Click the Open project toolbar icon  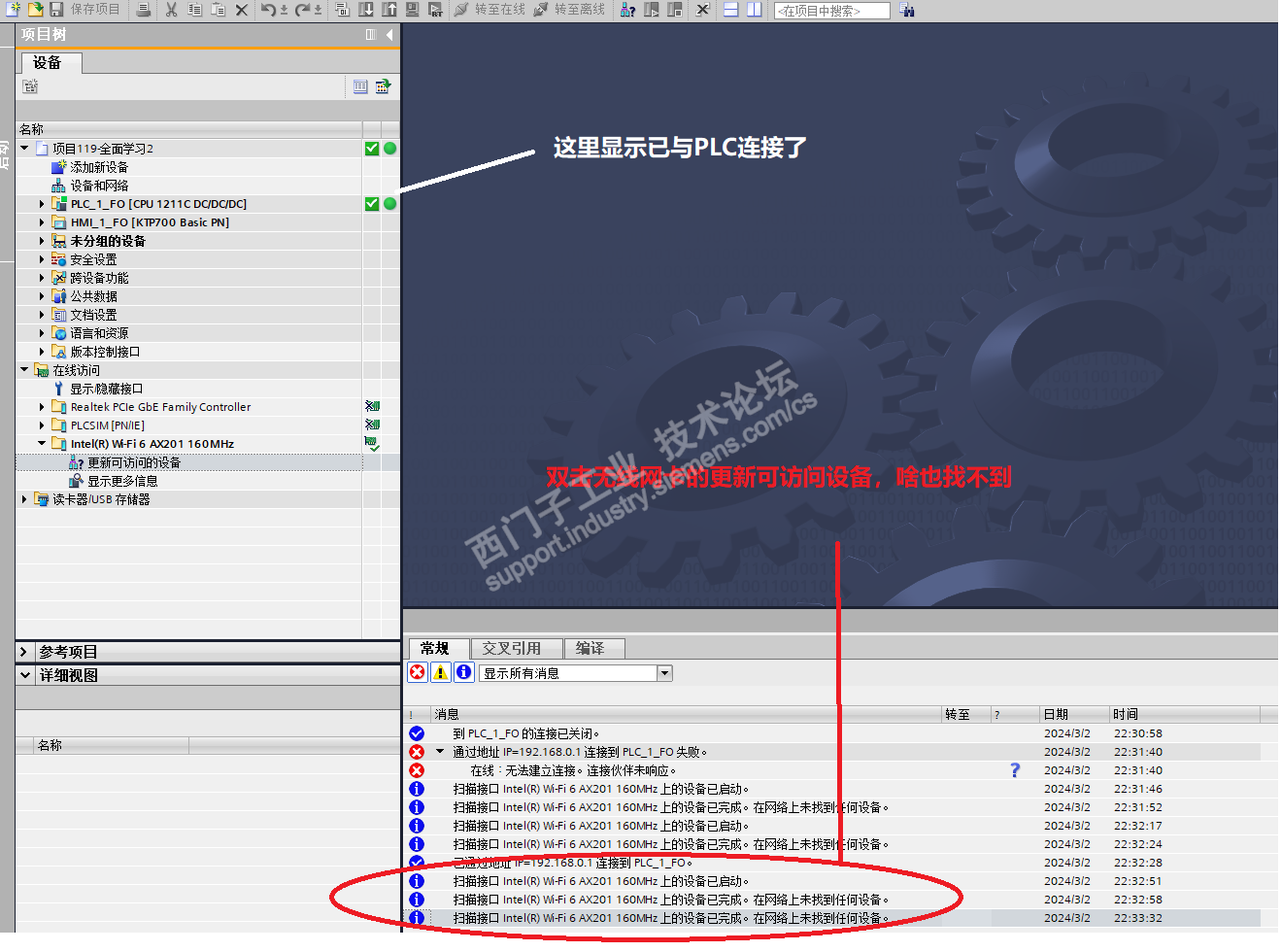coord(35,10)
